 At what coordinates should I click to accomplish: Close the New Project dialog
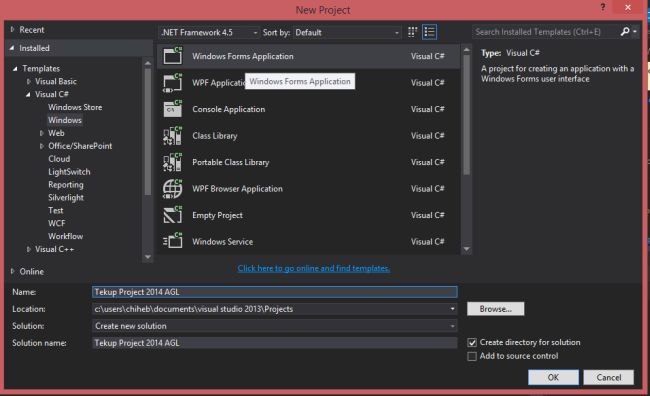click(628, 7)
